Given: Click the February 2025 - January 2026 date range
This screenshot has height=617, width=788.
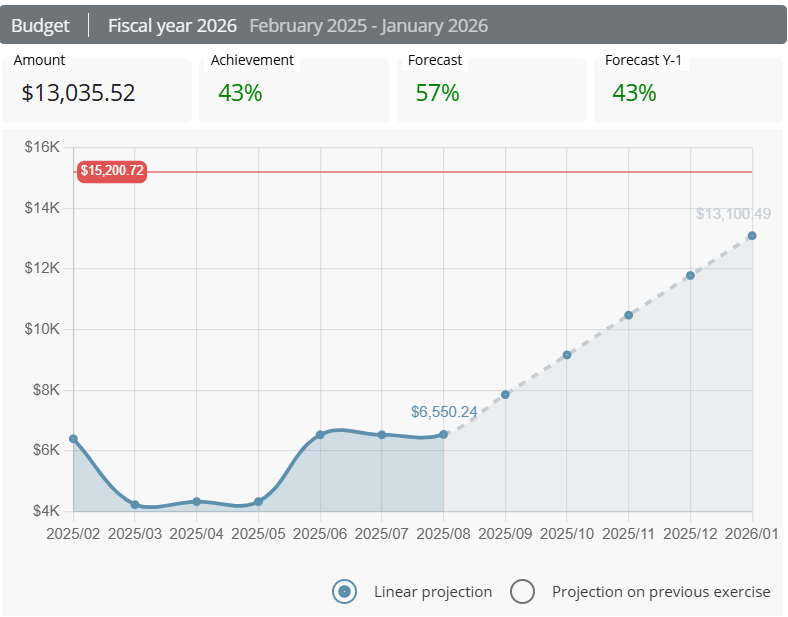Looking at the screenshot, I should click(369, 25).
